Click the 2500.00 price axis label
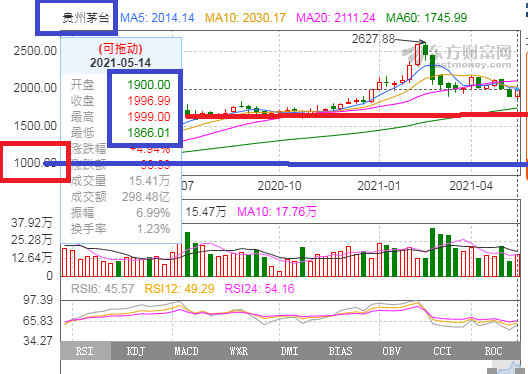Screen dimensions: 528x374 coord(35,51)
